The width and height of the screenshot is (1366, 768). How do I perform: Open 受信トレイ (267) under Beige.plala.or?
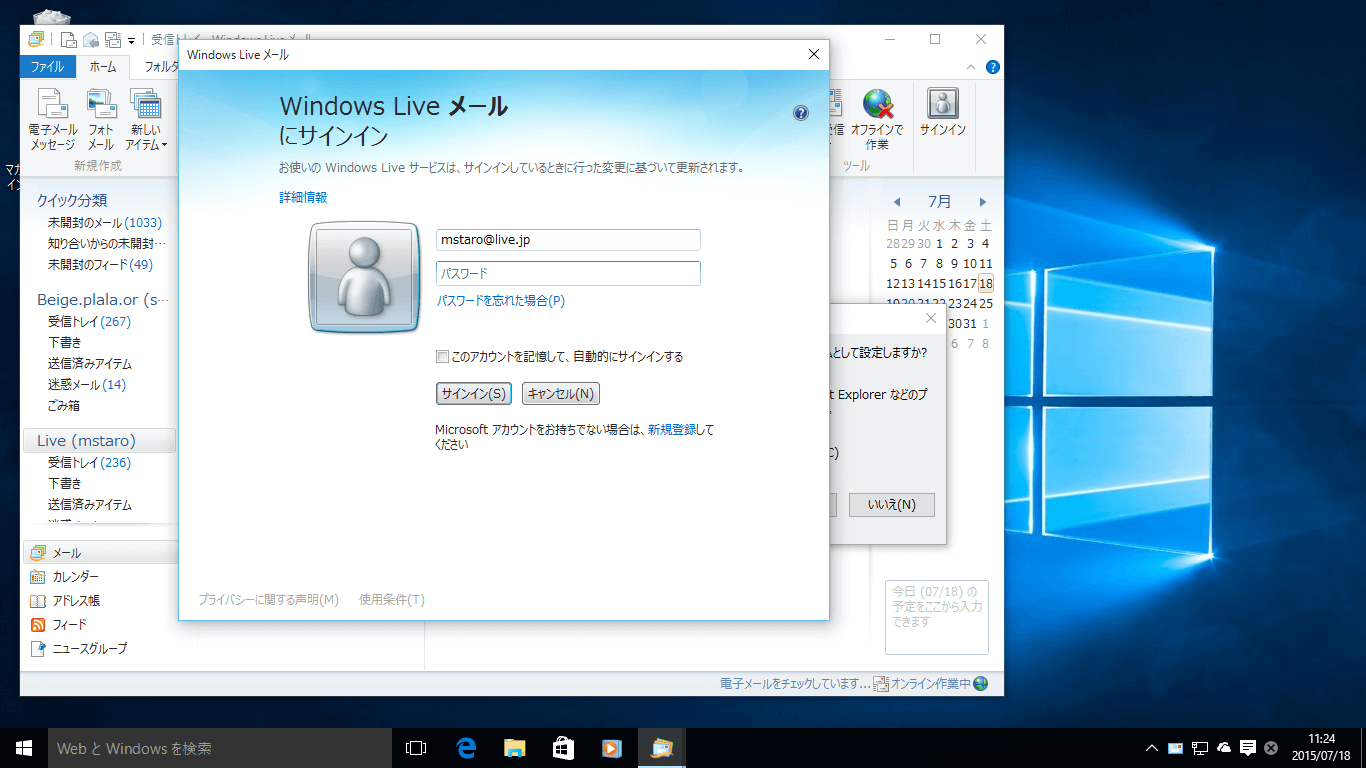89,322
